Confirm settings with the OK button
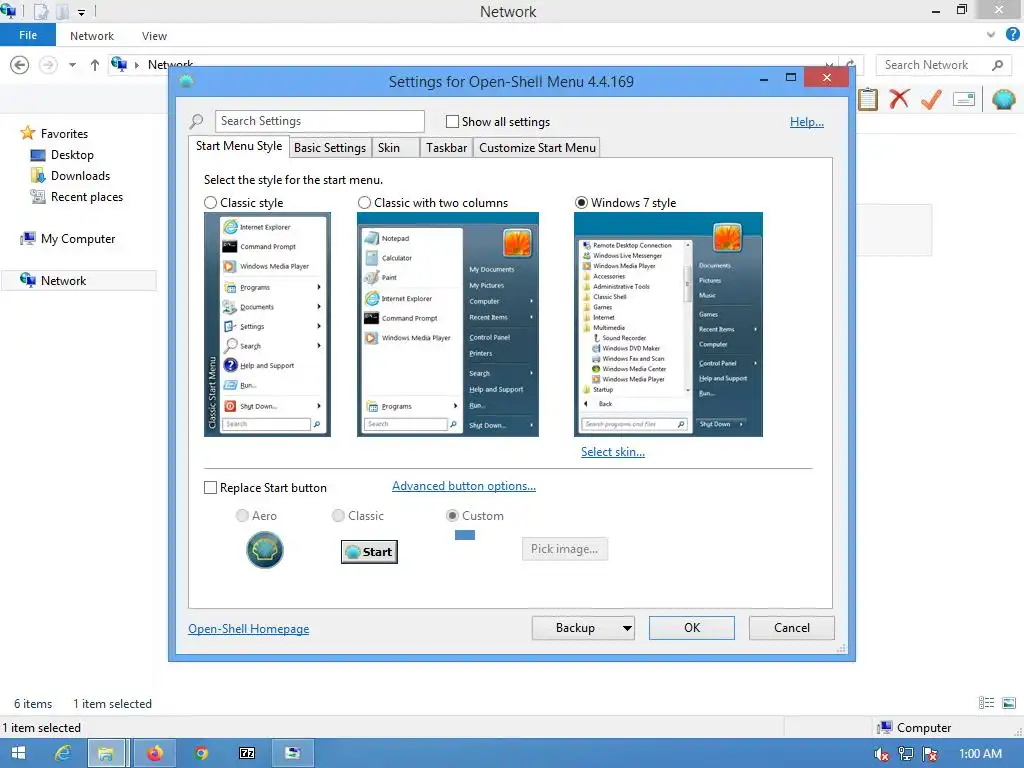 click(692, 628)
